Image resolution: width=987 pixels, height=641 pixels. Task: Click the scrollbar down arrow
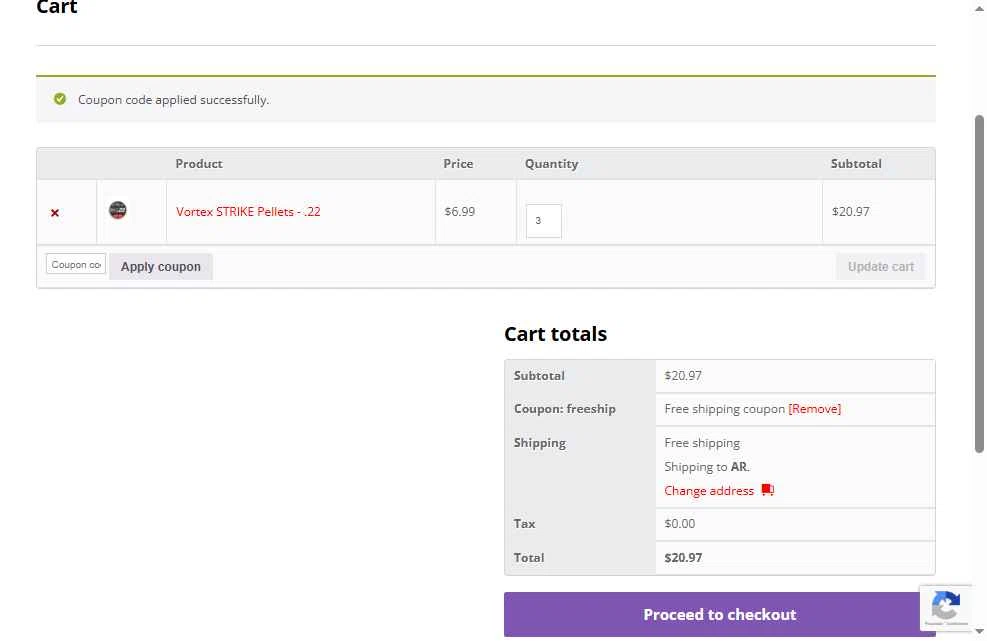(x=979, y=631)
